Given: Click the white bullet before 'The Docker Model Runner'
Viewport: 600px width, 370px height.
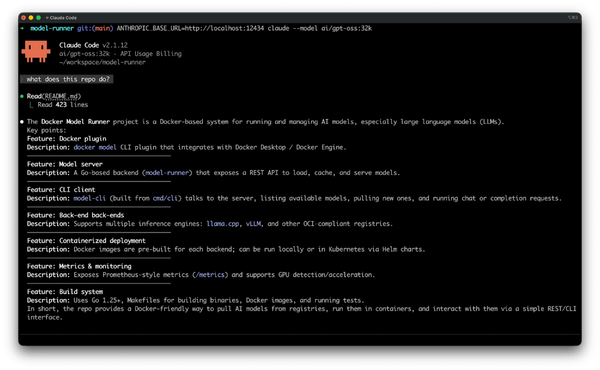Looking at the screenshot, I should tap(22, 122).
